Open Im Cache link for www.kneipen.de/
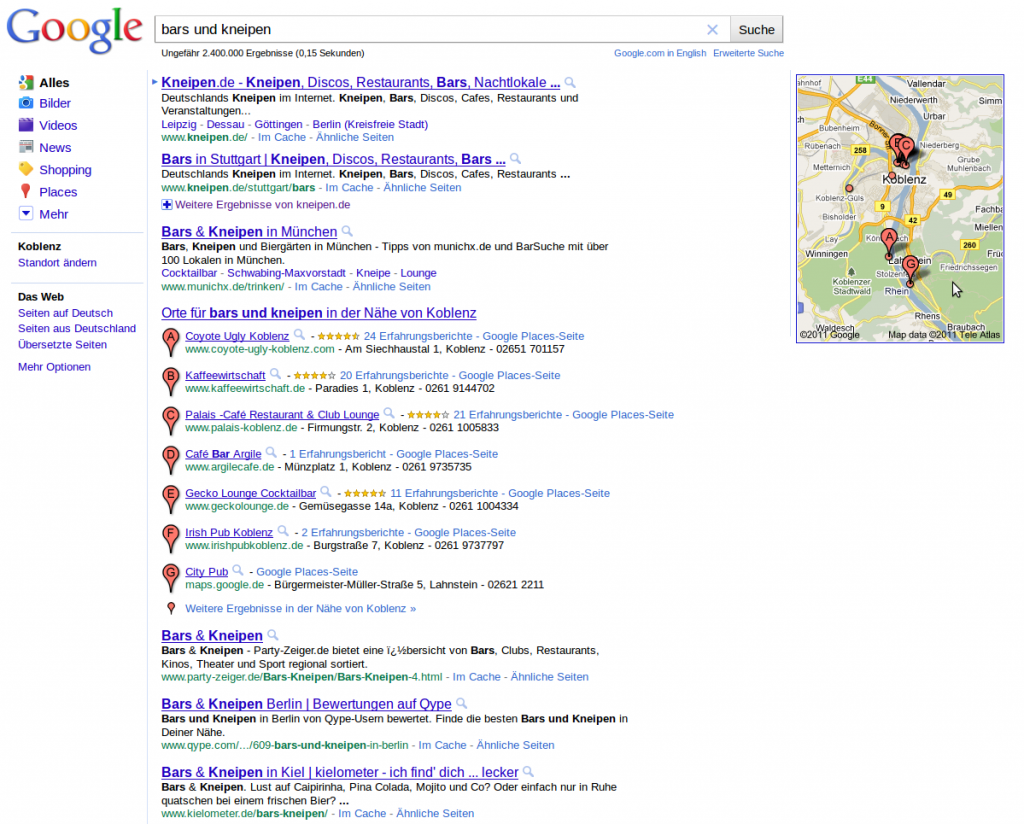Screen dimensions: 1024x824 (x=281, y=137)
